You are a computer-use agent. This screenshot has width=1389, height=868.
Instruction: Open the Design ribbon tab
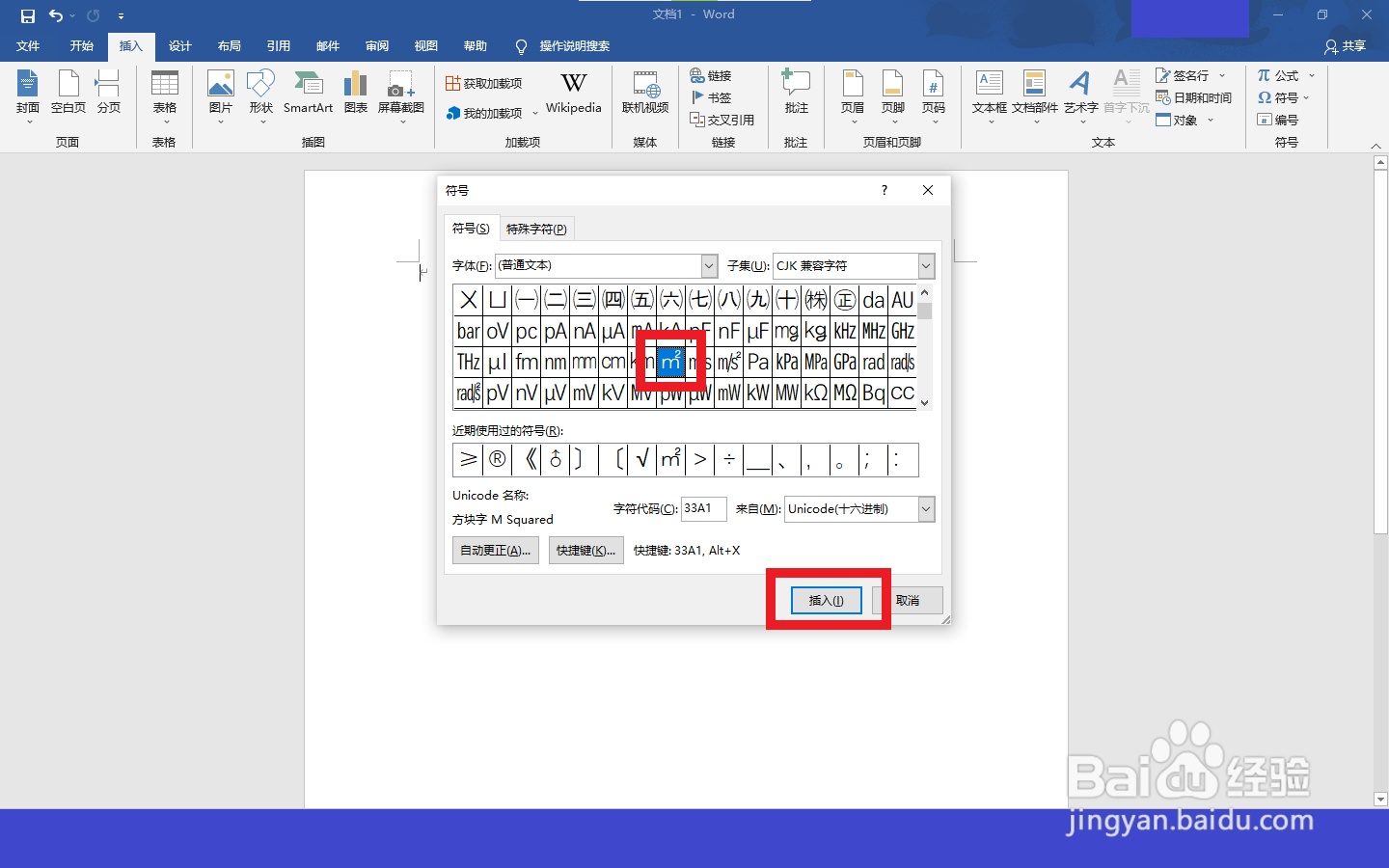180,46
